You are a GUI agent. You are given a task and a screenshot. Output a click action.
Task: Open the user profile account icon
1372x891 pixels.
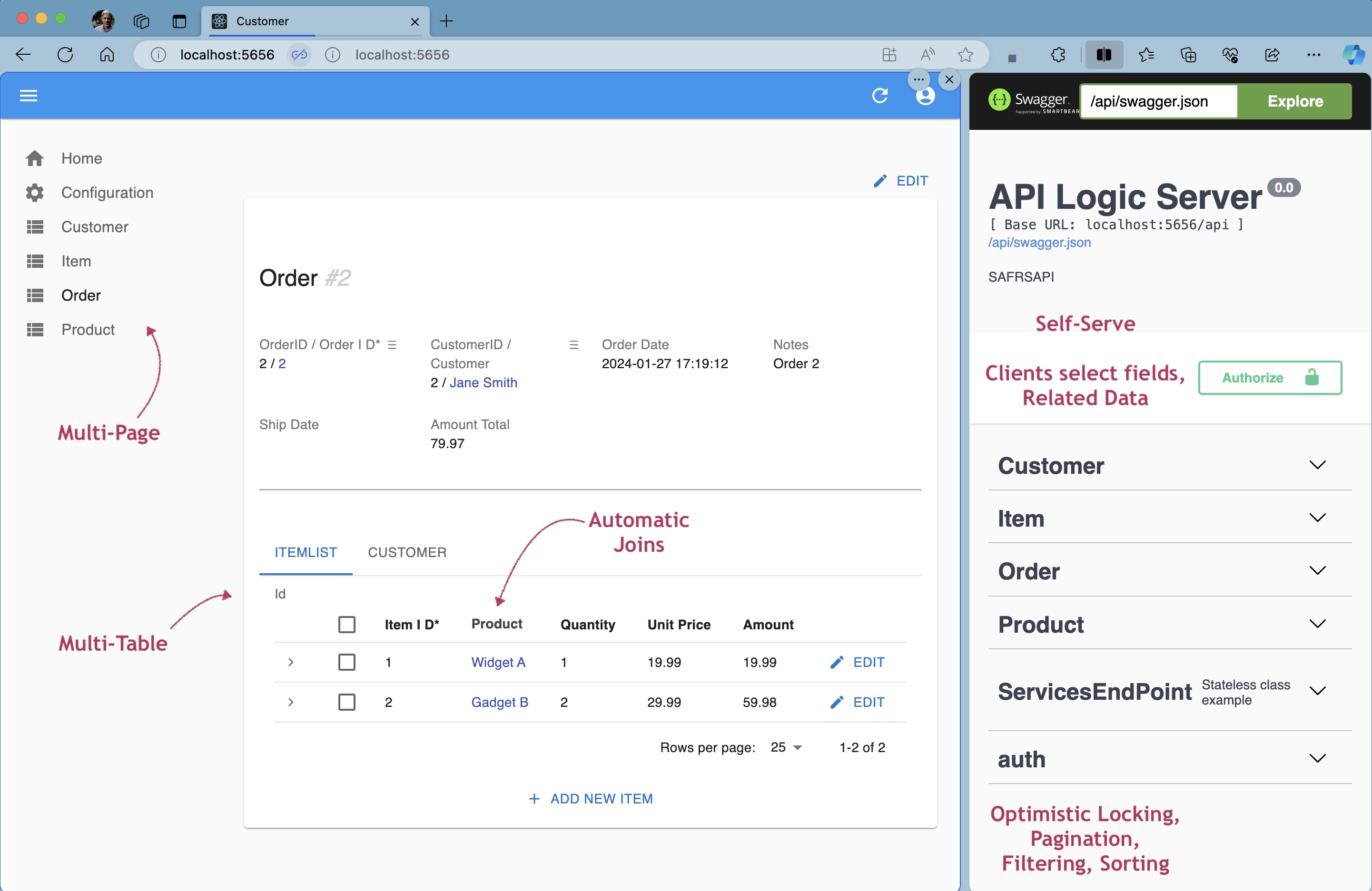tap(925, 96)
